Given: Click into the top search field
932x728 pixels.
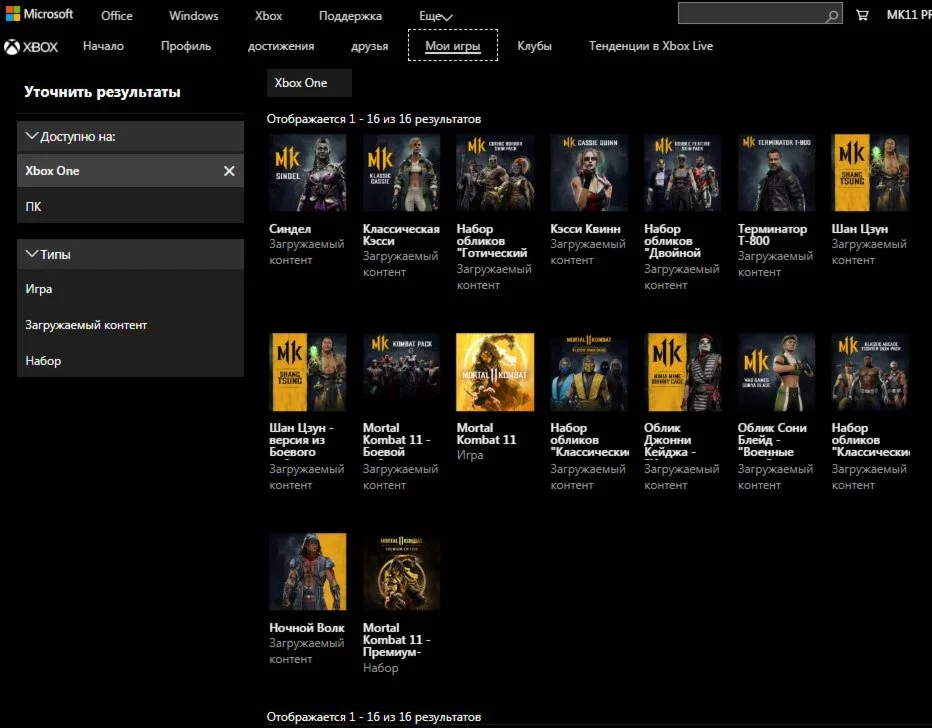Looking at the screenshot, I should point(750,14).
